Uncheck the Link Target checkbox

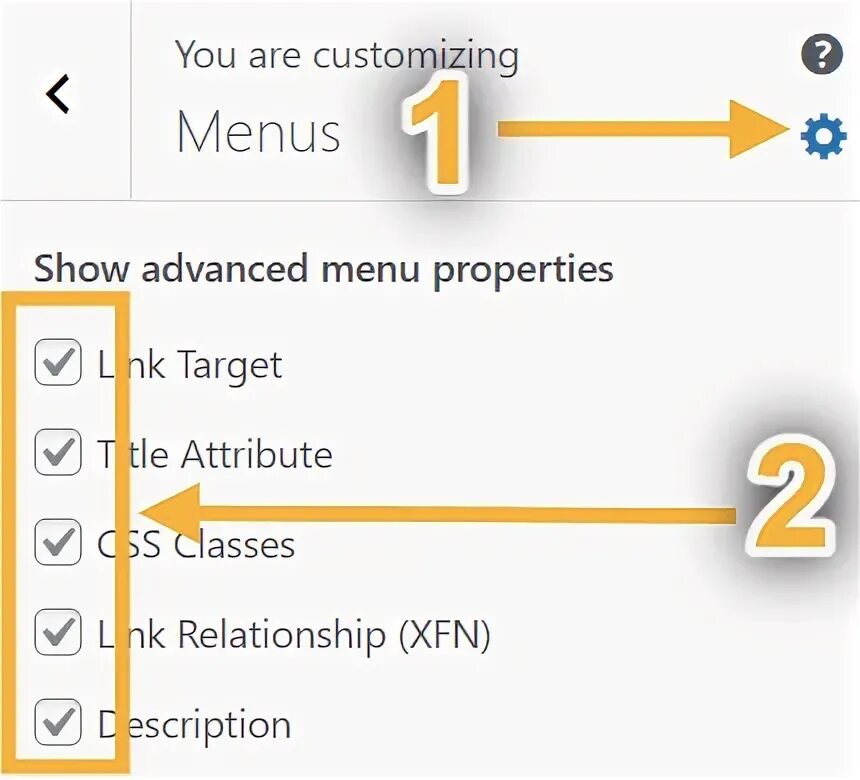point(57,364)
